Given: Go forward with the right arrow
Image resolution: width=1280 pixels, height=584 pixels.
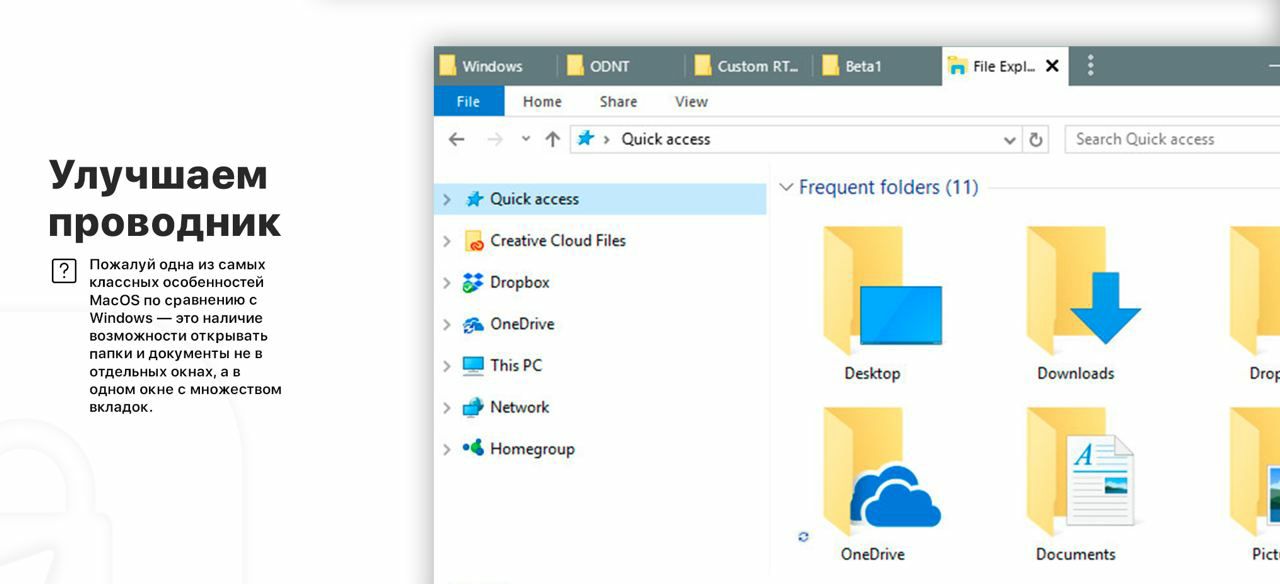Looking at the screenshot, I should pos(494,139).
